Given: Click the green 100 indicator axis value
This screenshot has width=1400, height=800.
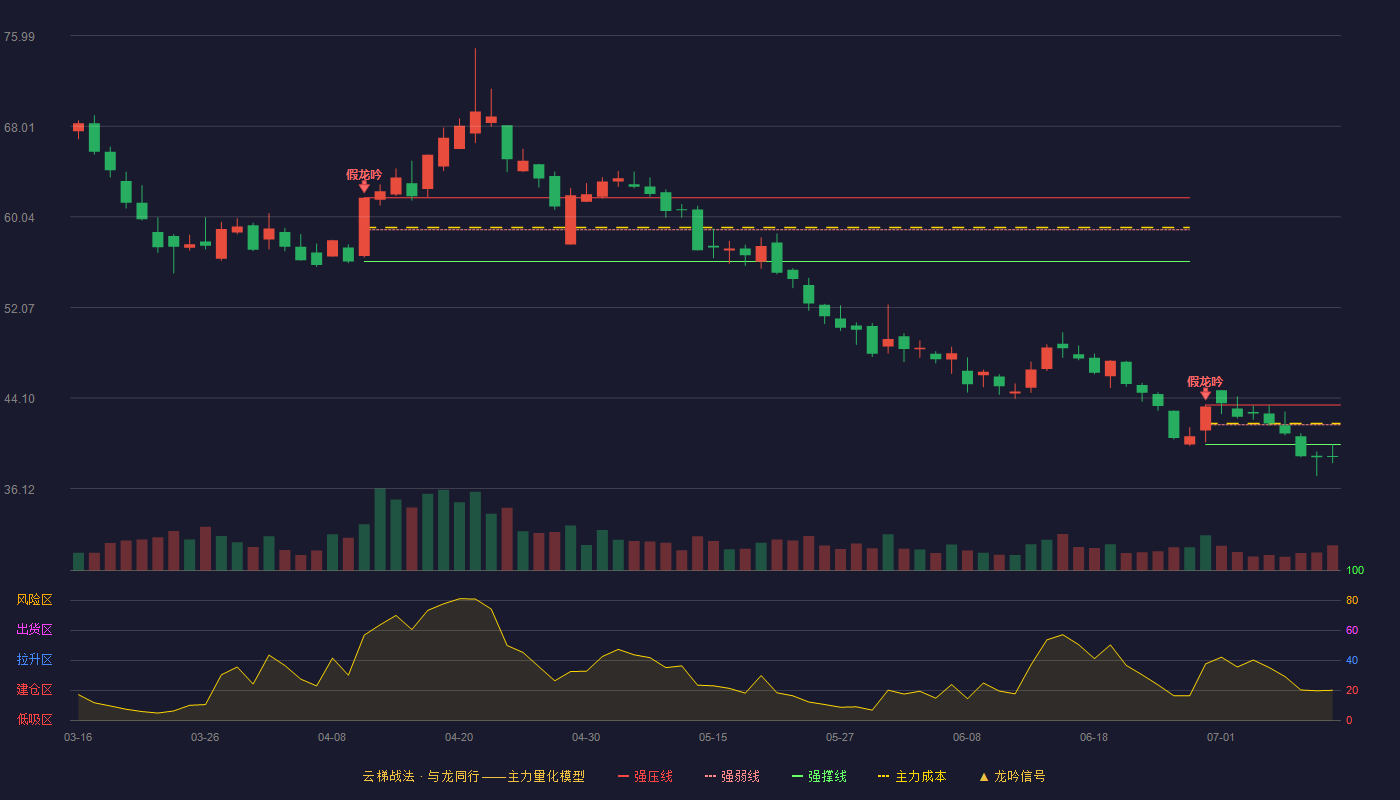Looking at the screenshot, I should pos(1355,571).
